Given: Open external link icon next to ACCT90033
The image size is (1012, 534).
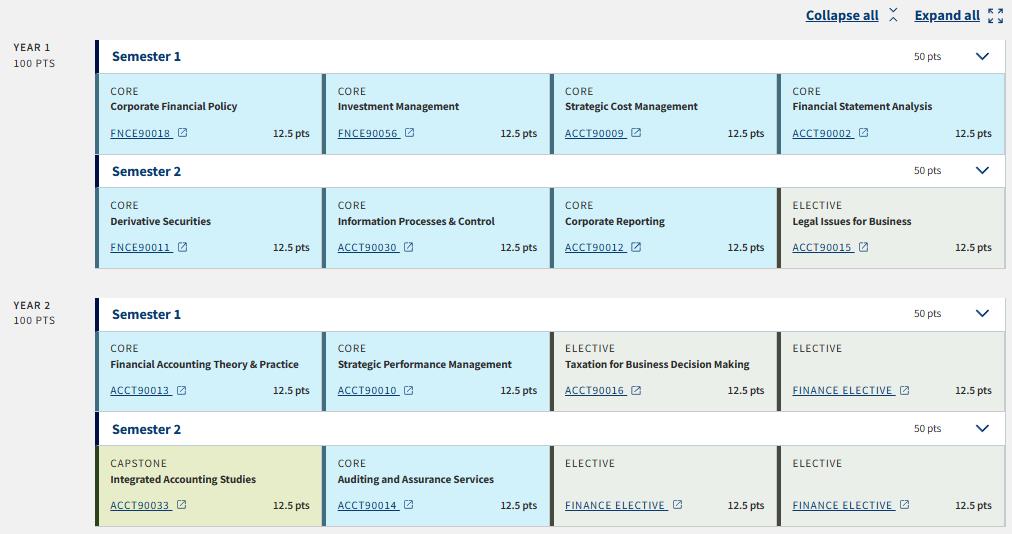Looking at the screenshot, I should (x=181, y=504).
